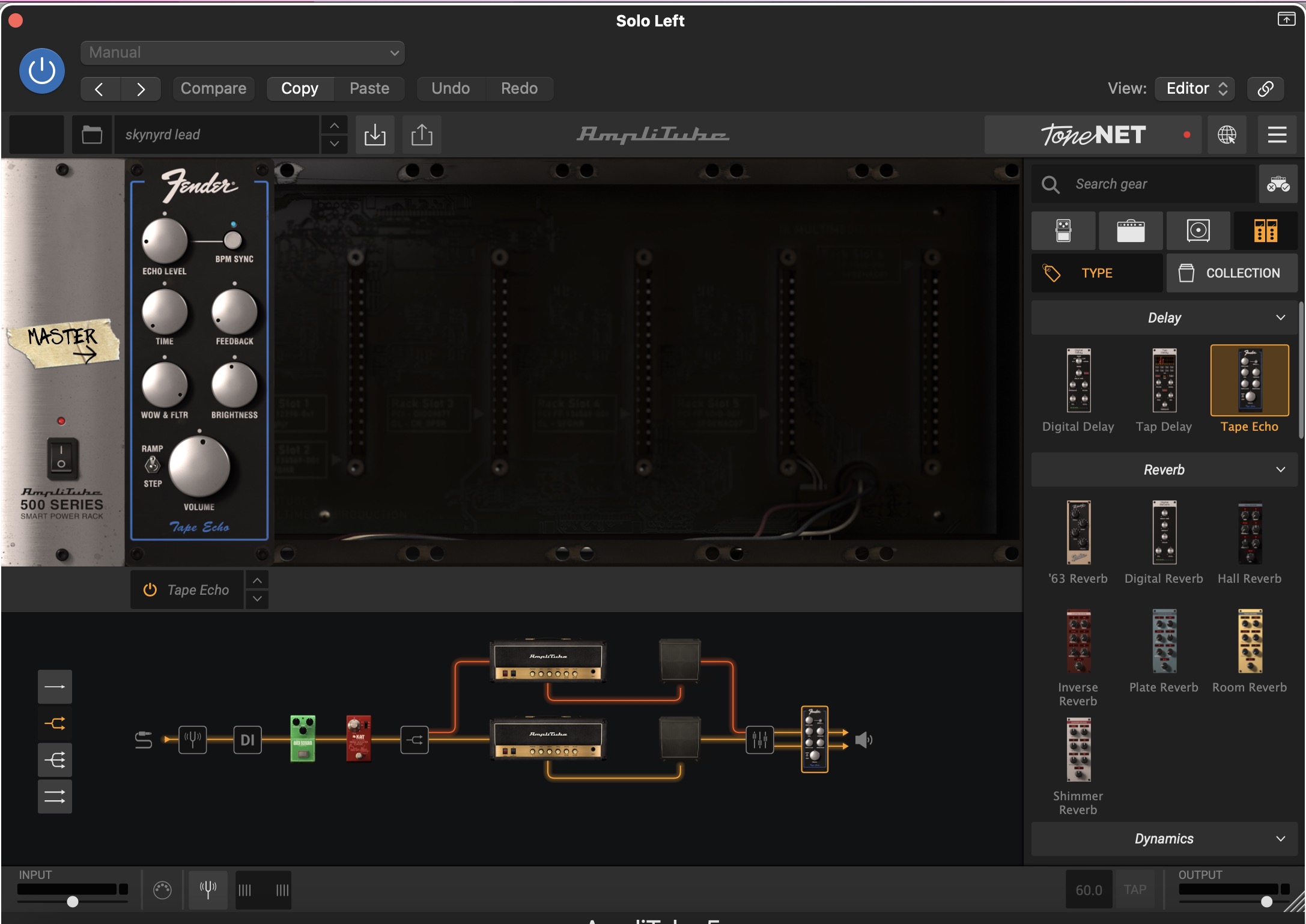Click the Undo button
Image resolution: width=1306 pixels, height=924 pixels.
pos(451,89)
